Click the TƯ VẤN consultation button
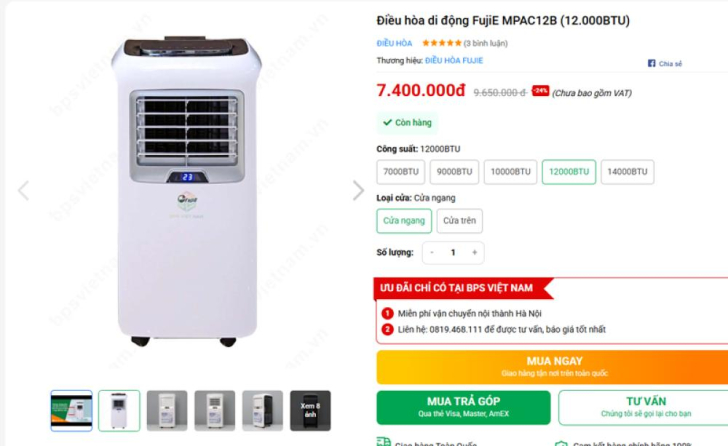Viewport: 728px width, 446px height. click(x=645, y=407)
